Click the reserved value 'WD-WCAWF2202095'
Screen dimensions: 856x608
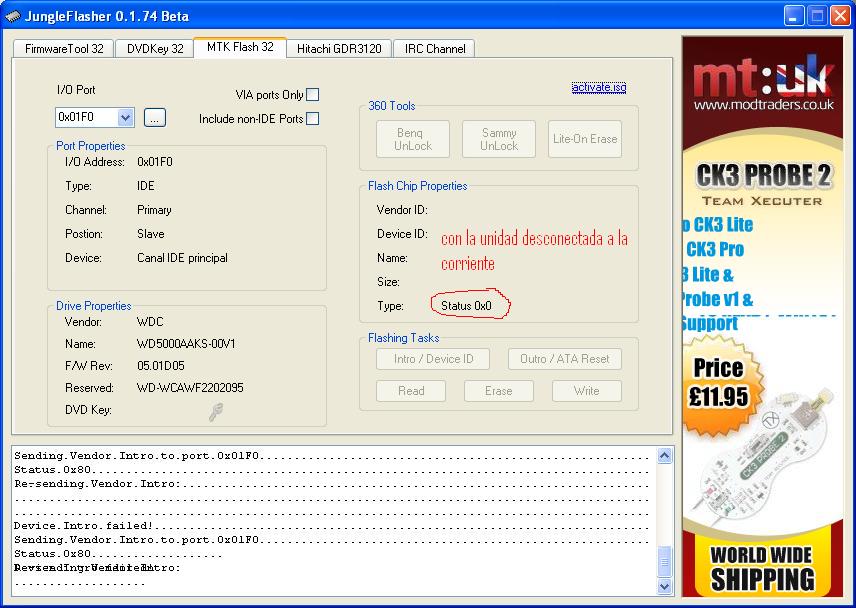190,388
